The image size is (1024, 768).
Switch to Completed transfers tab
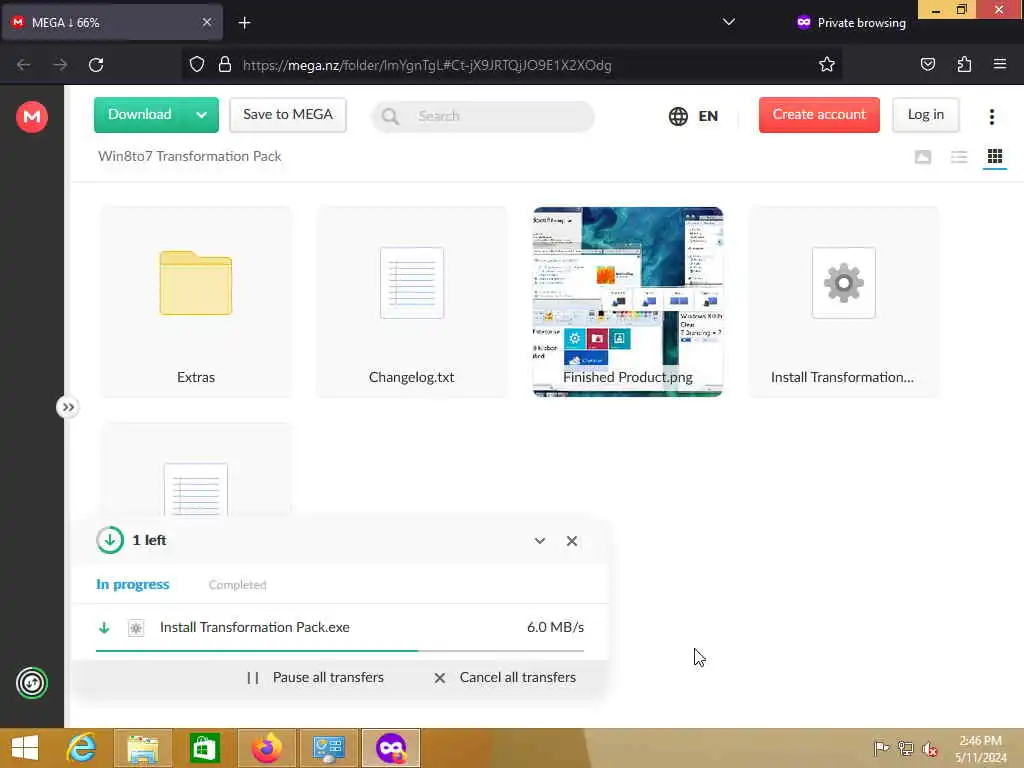tap(238, 584)
